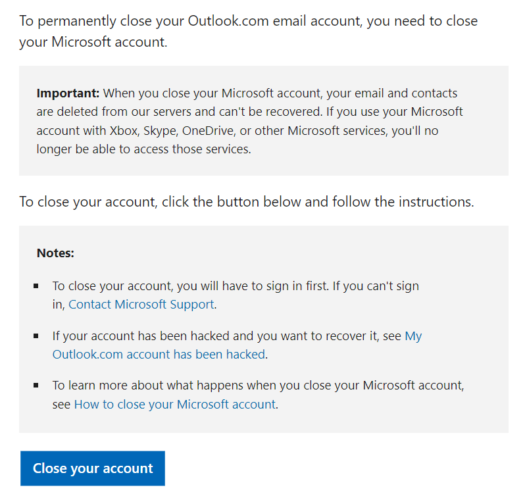Open the Outlook.com account has been hacked link
Viewport: 525px width, 500px height.
pos(159,354)
